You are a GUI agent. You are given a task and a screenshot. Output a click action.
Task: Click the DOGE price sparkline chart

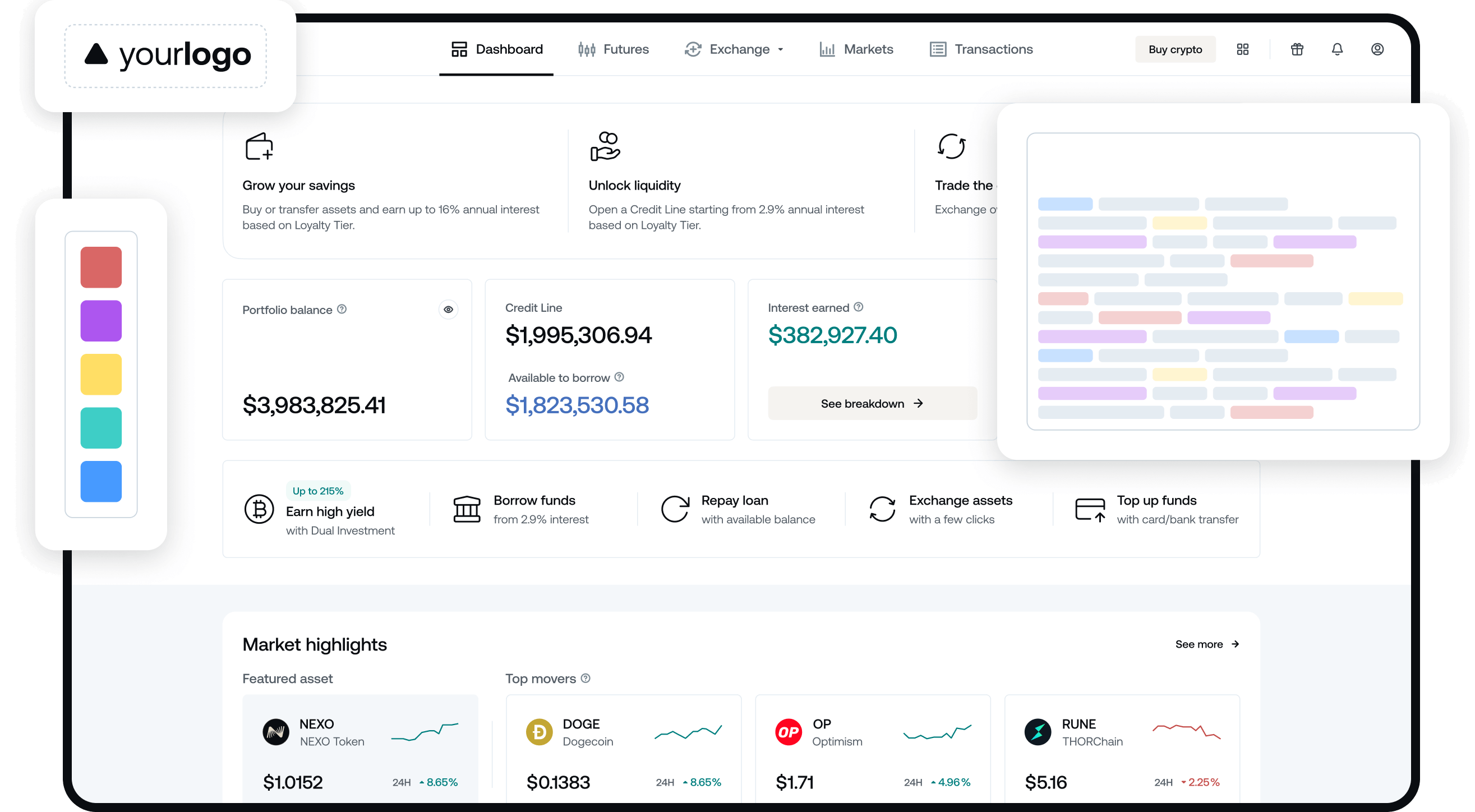(688, 731)
